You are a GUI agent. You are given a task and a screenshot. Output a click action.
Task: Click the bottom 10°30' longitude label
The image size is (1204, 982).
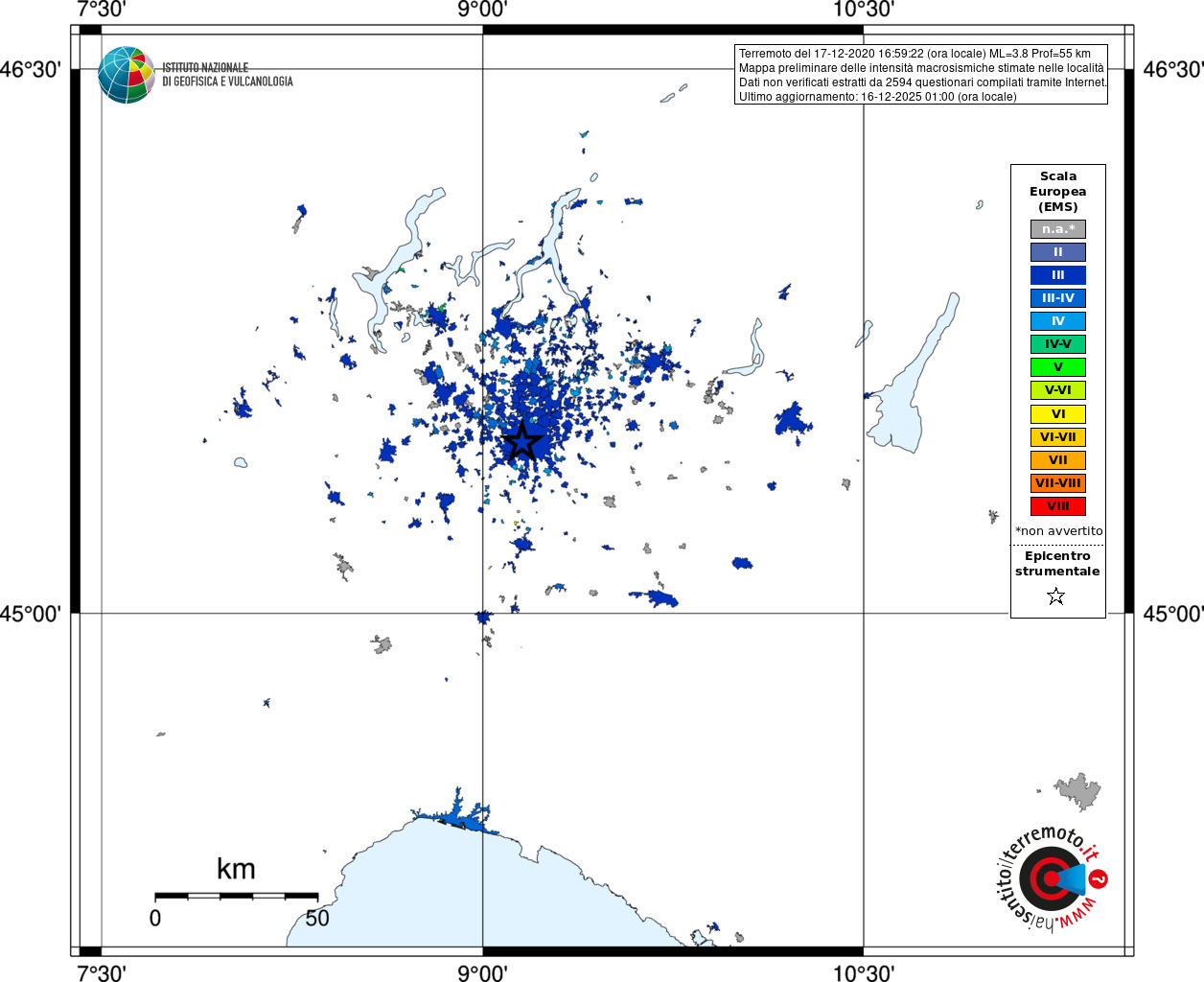(864, 973)
